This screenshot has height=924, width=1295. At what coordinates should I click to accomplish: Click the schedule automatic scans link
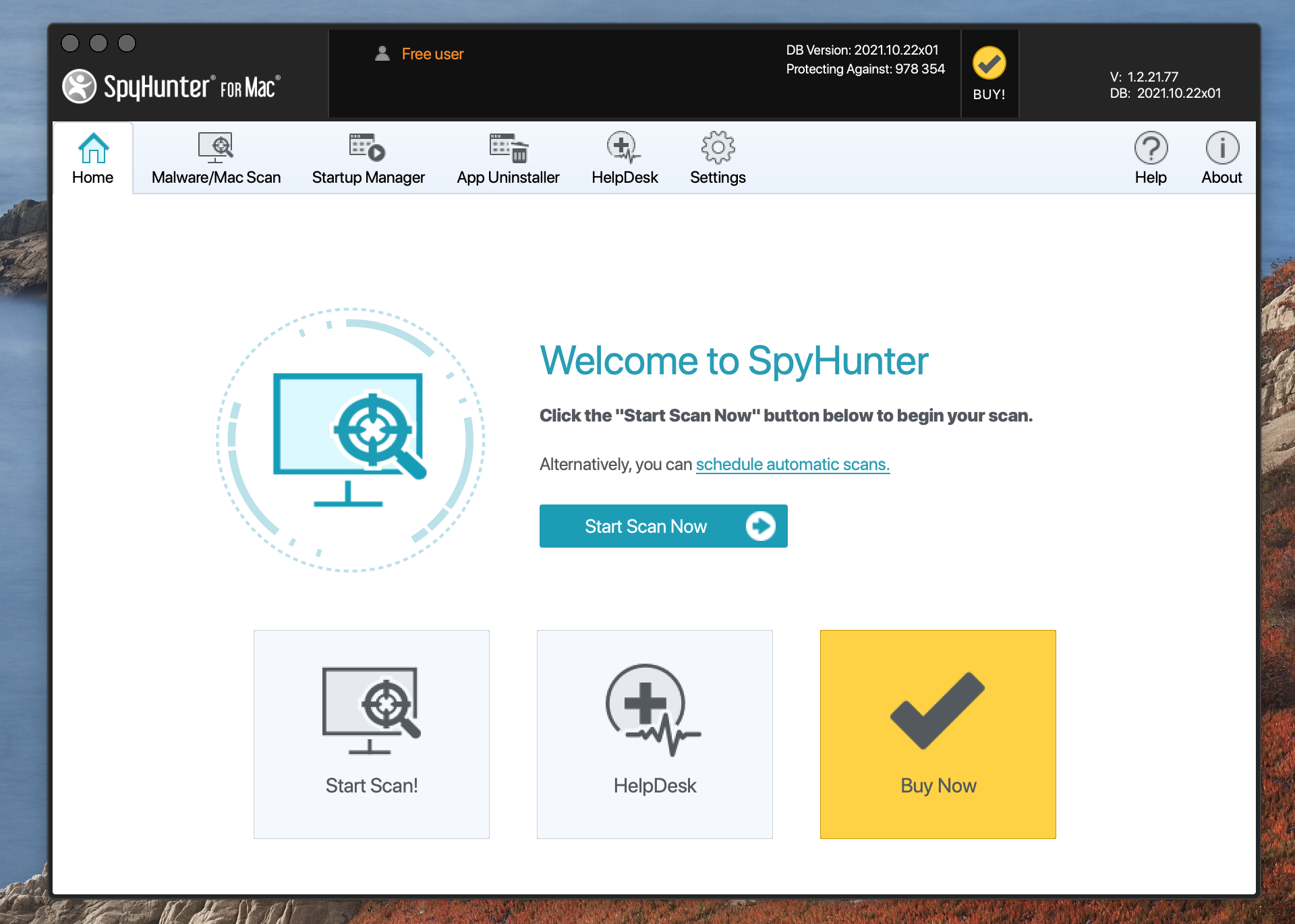click(793, 464)
